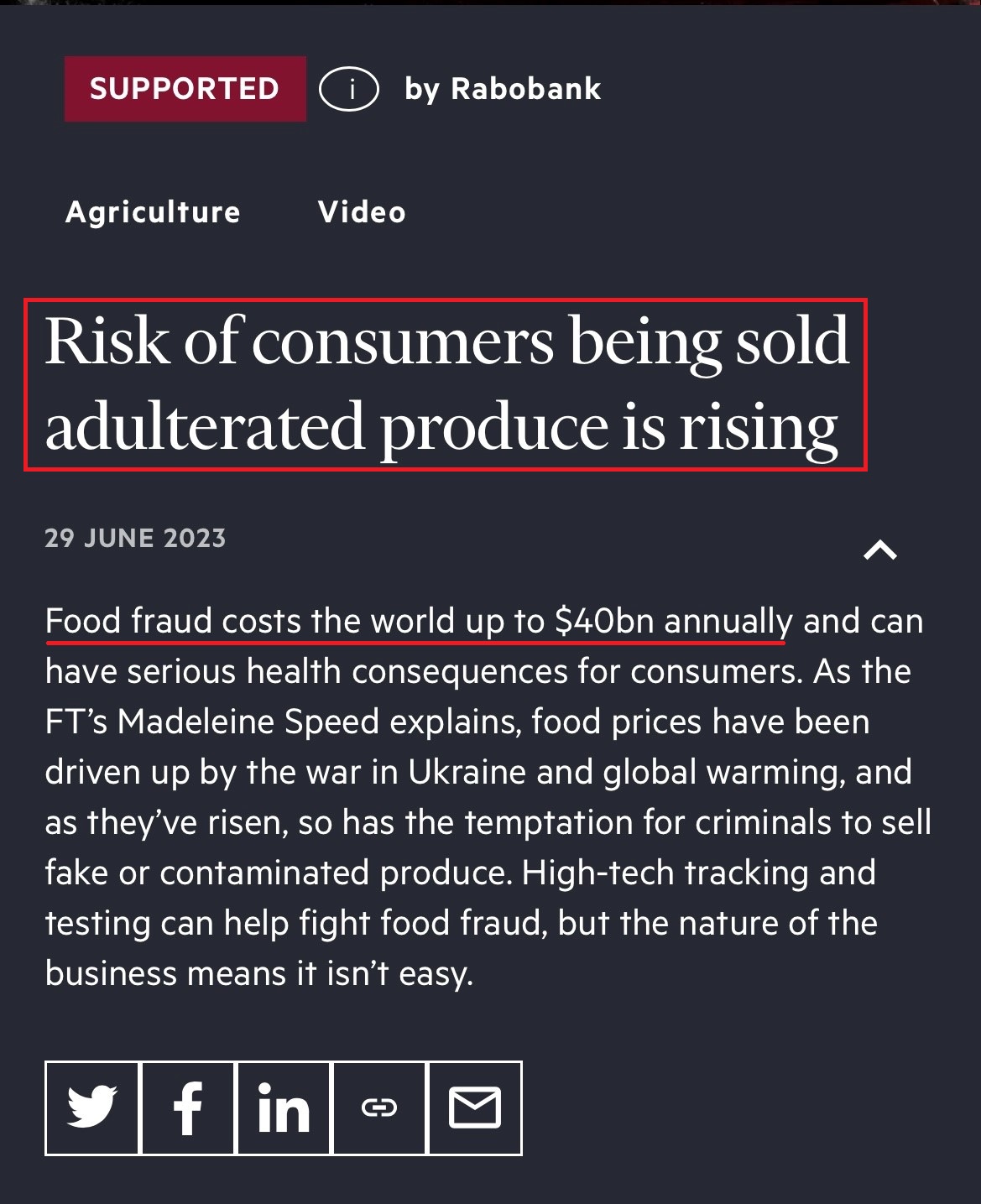Click 'by Rabobank' sponsor text
The height and width of the screenshot is (1204, 981).
pyautogui.click(x=503, y=88)
